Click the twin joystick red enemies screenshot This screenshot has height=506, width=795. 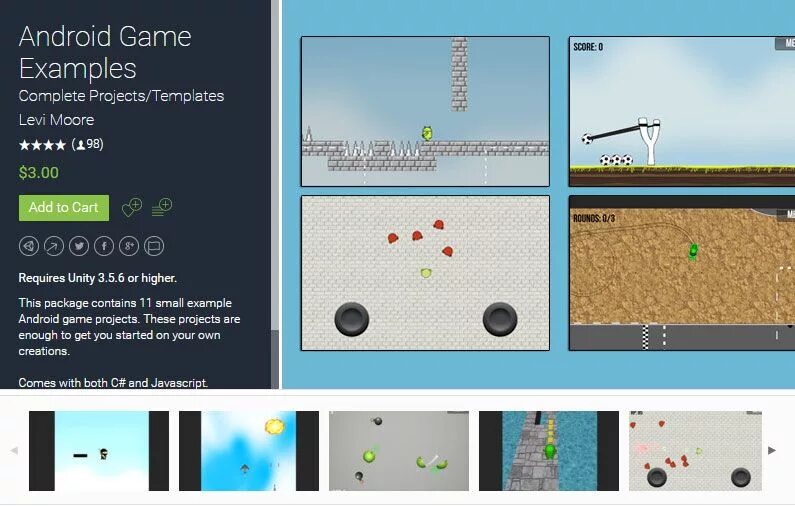pyautogui.click(x=425, y=273)
